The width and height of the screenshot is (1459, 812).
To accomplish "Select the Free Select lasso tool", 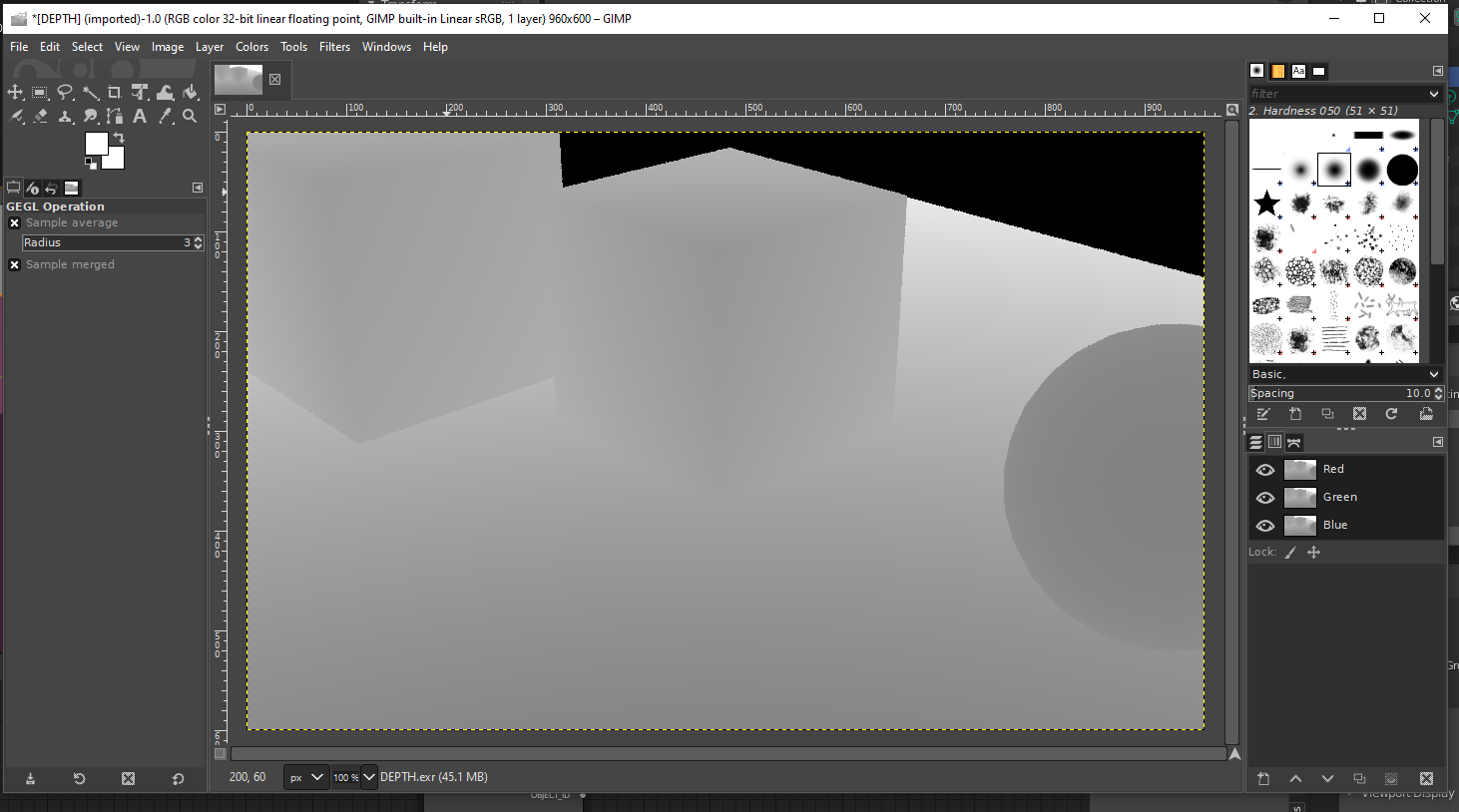I will (65, 92).
